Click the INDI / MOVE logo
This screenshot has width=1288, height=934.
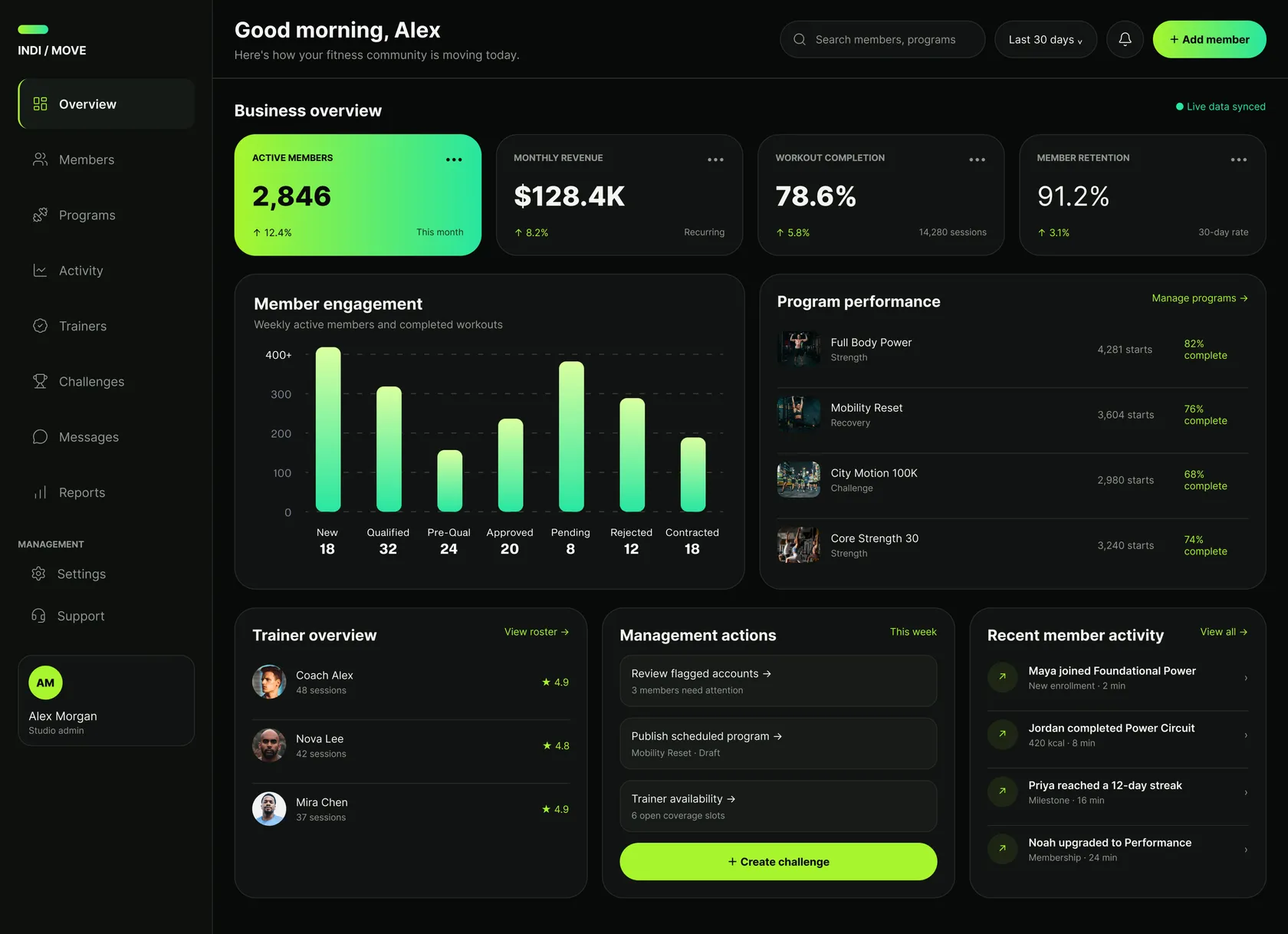(x=52, y=41)
